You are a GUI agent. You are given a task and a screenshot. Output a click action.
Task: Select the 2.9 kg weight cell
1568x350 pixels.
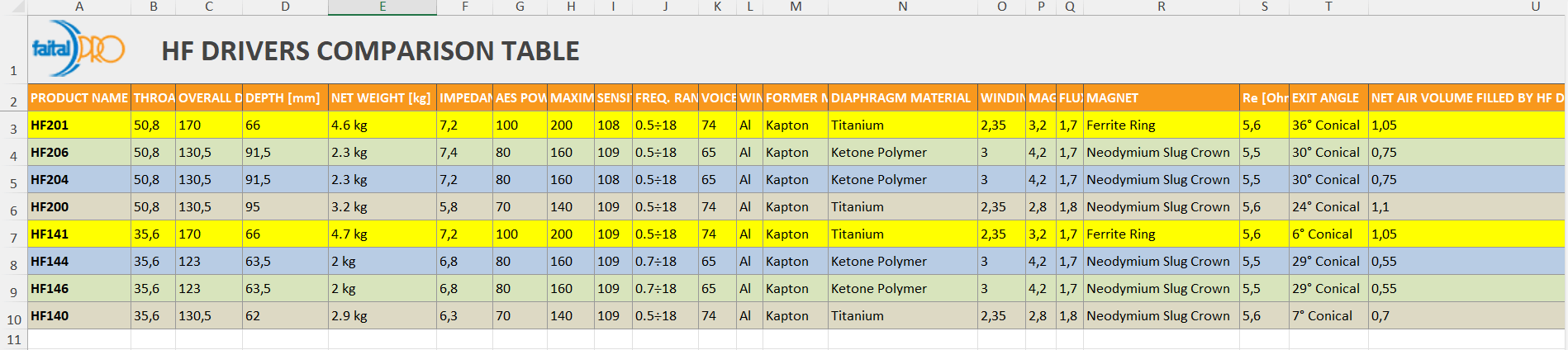pos(382,316)
